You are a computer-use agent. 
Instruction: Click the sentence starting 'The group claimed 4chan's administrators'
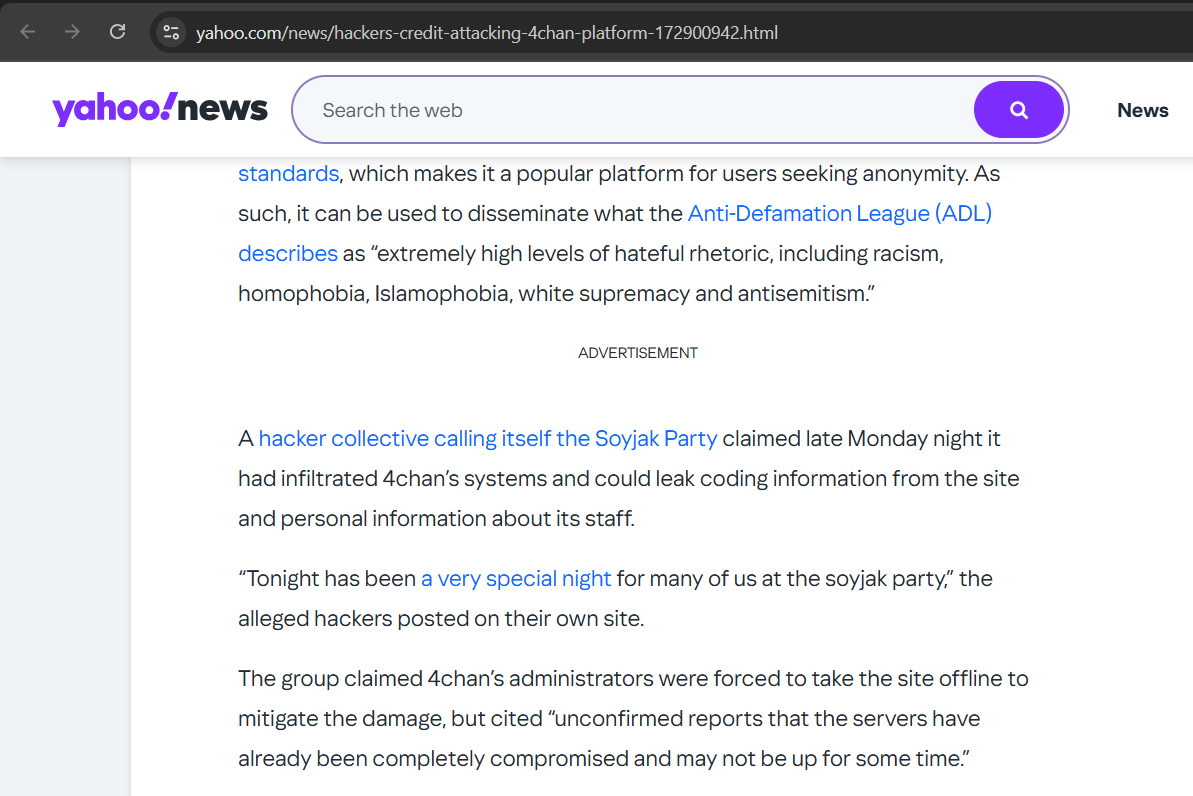click(x=632, y=678)
